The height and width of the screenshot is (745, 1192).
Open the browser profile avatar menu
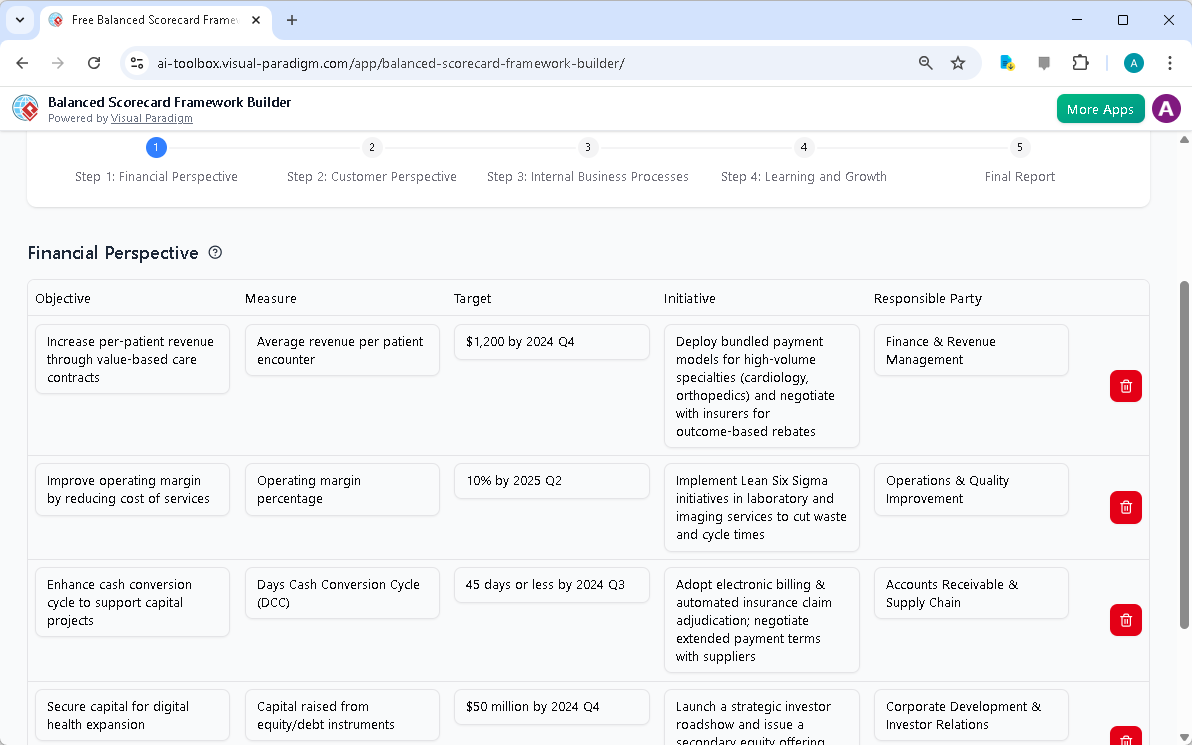(1133, 62)
